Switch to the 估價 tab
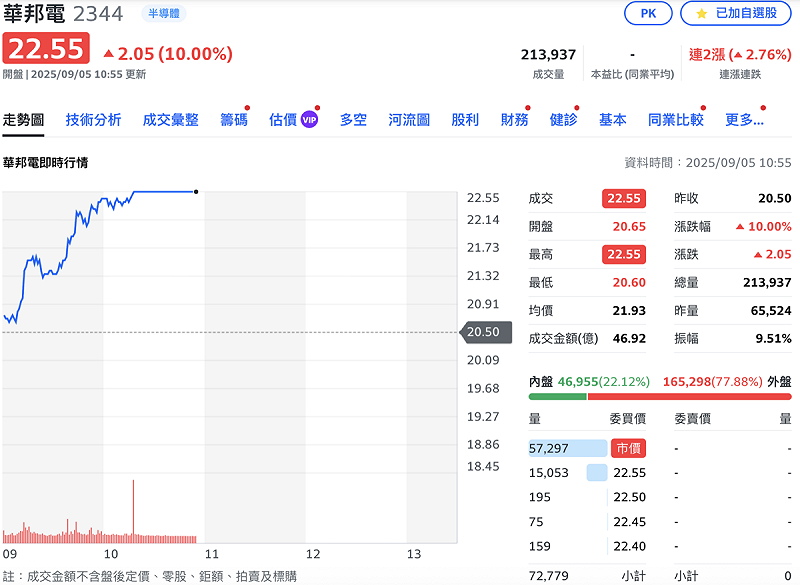 283,120
